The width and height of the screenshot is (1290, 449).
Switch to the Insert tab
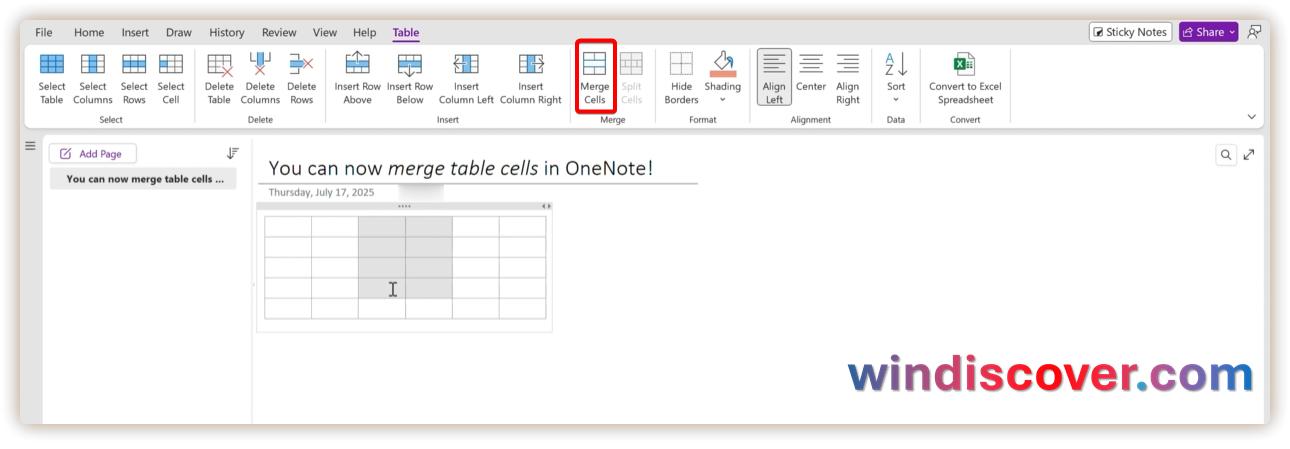(x=135, y=32)
